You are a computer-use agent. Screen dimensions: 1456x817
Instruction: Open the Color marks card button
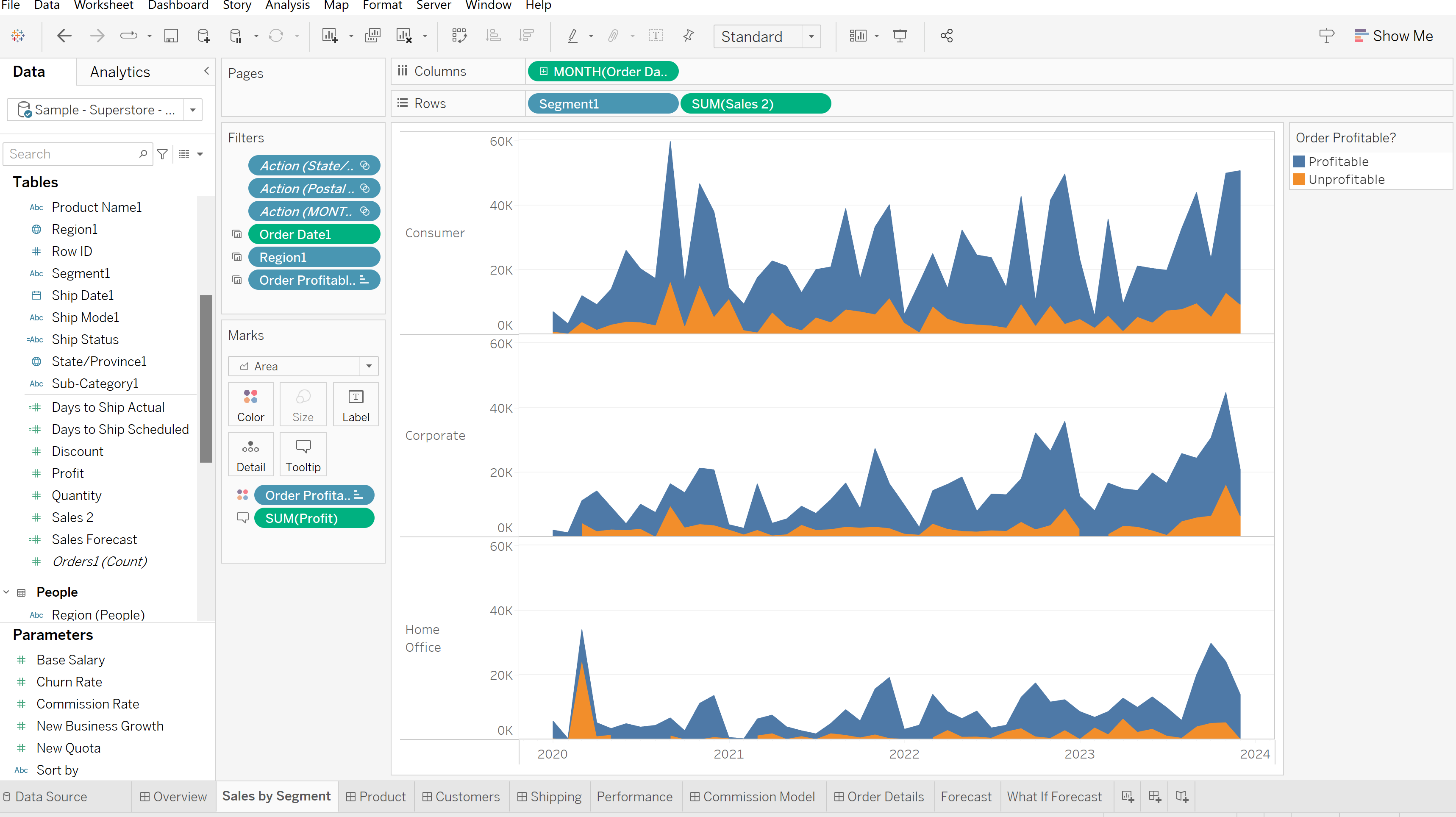coord(250,404)
